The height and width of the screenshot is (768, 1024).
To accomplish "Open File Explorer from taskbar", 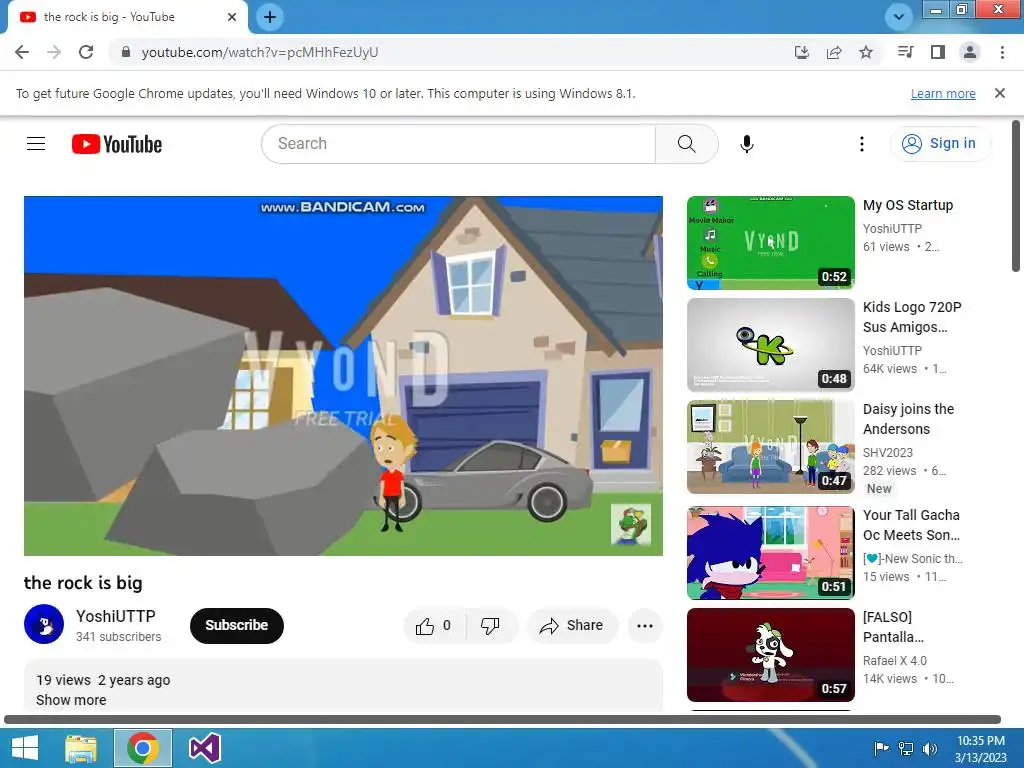I will point(81,748).
